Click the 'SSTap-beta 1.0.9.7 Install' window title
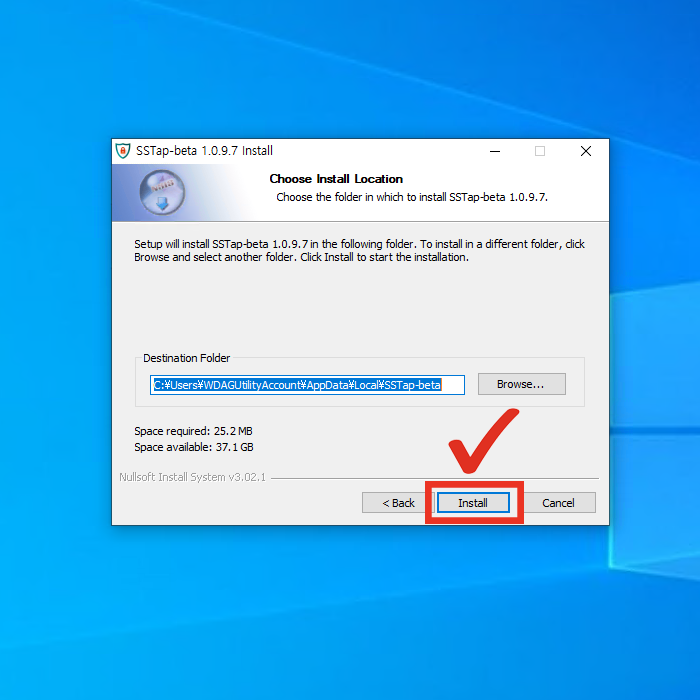The image size is (700, 700). click(204, 151)
